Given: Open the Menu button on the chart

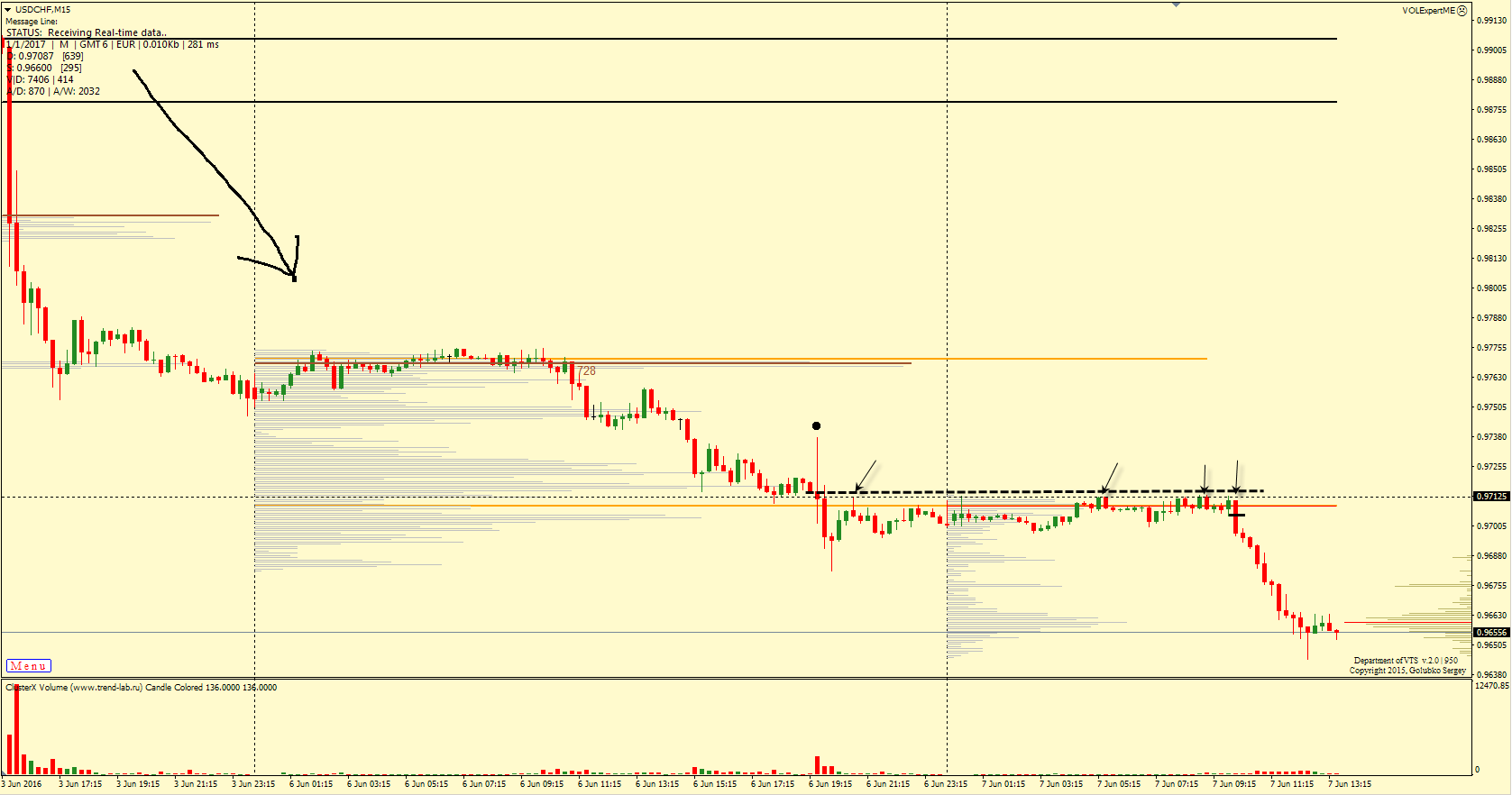Looking at the screenshot, I should (x=29, y=666).
